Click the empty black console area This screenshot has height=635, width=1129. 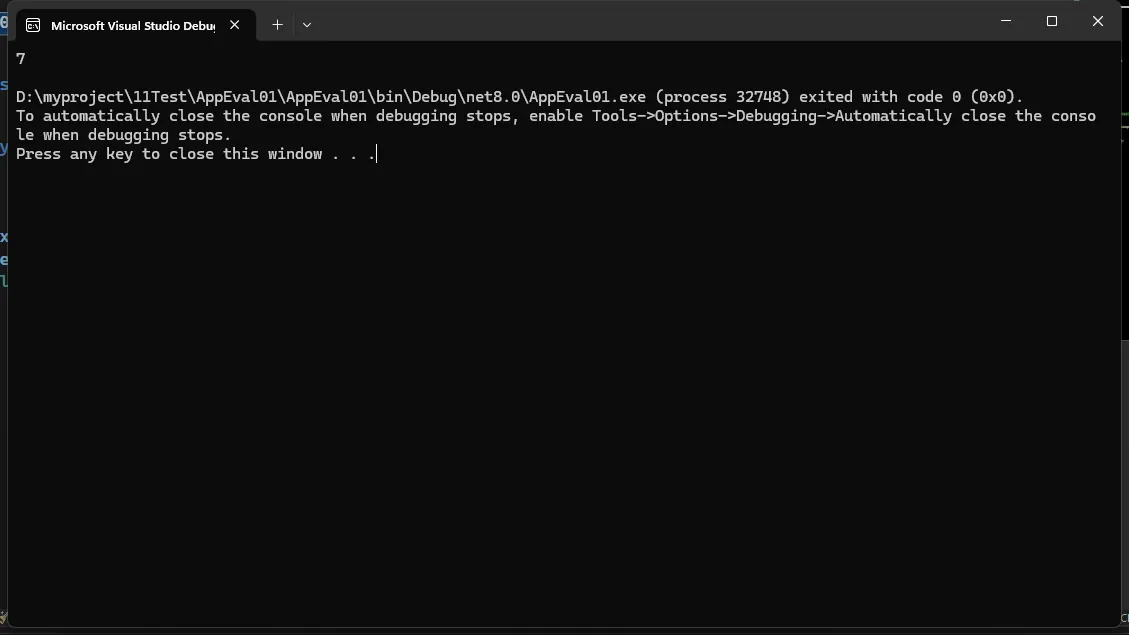point(562,396)
